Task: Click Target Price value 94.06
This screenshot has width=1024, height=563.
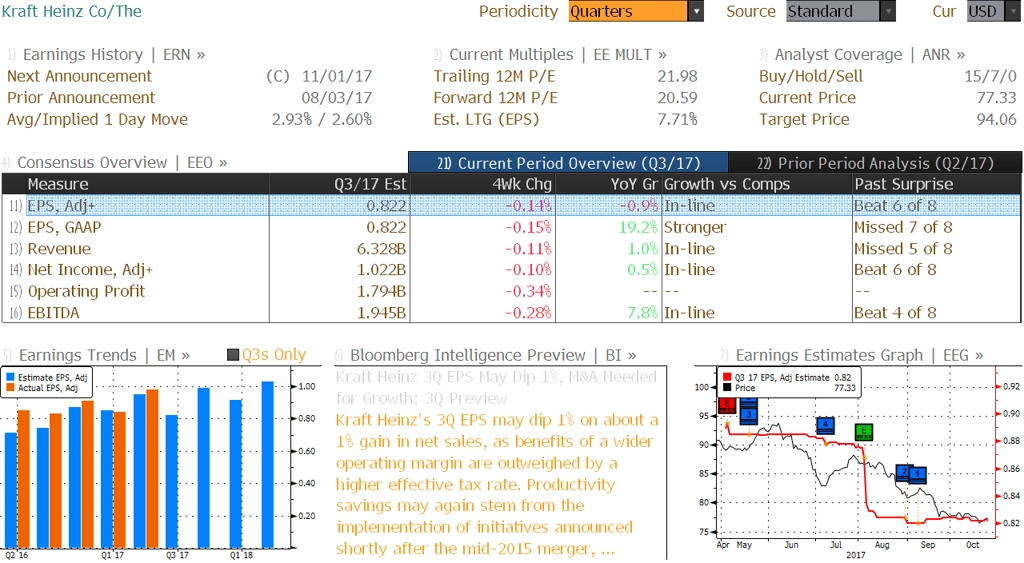Action: click(997, 120)
